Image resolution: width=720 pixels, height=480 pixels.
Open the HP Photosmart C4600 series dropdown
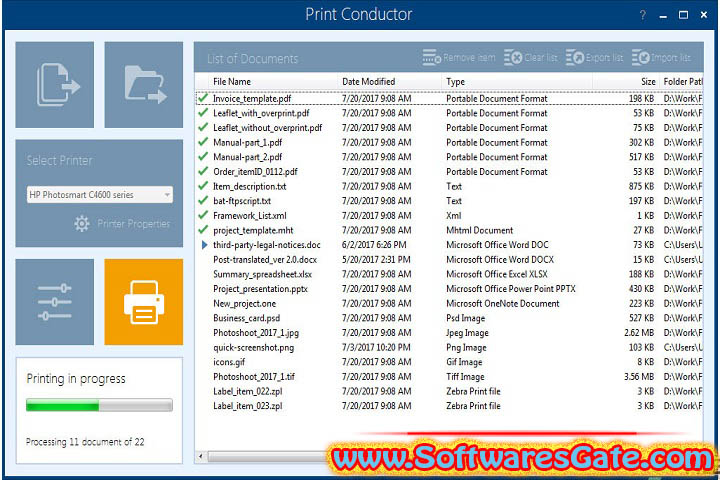[100, 195]
